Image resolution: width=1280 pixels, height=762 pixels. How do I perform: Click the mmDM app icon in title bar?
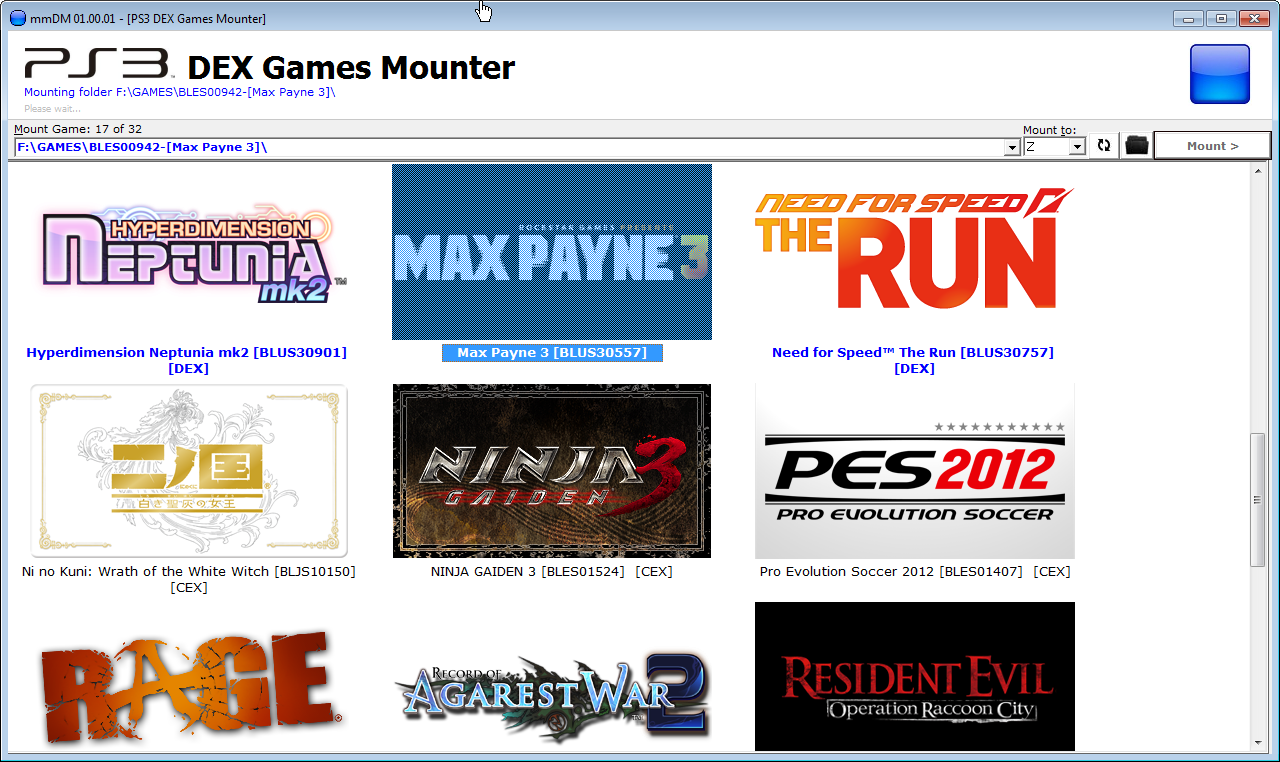coord(17,19)
